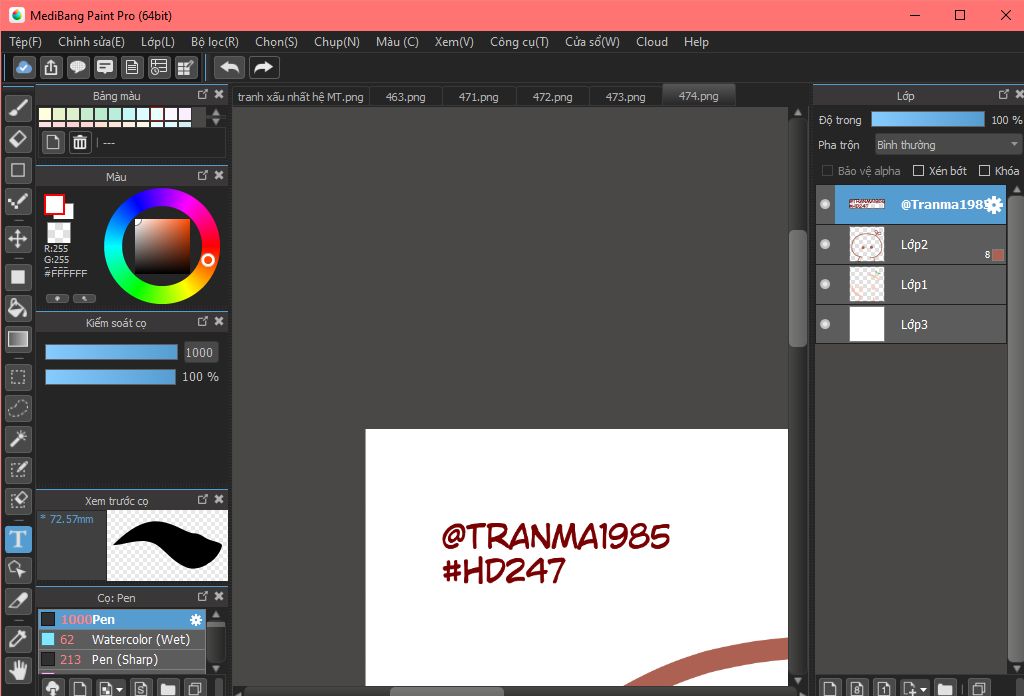
Task: Select the Select Eraser tool
Action: (18, 501)
